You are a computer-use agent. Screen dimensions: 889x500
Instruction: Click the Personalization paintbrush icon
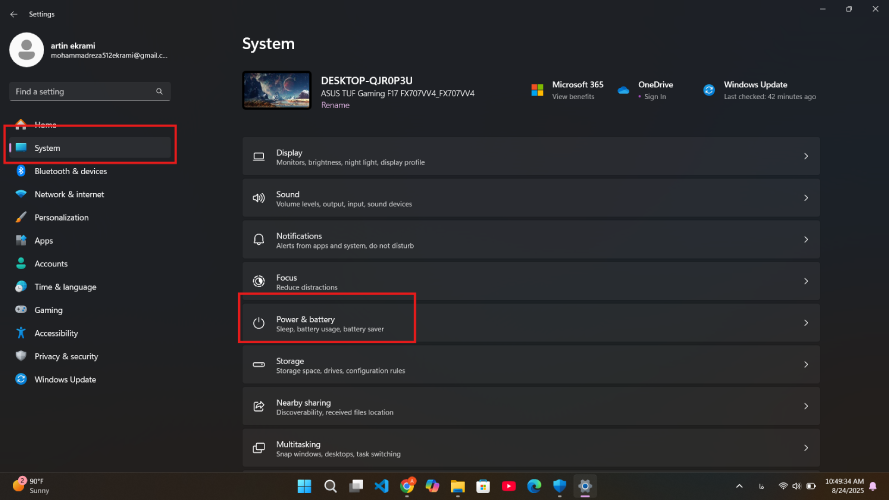tap(21, 217)
